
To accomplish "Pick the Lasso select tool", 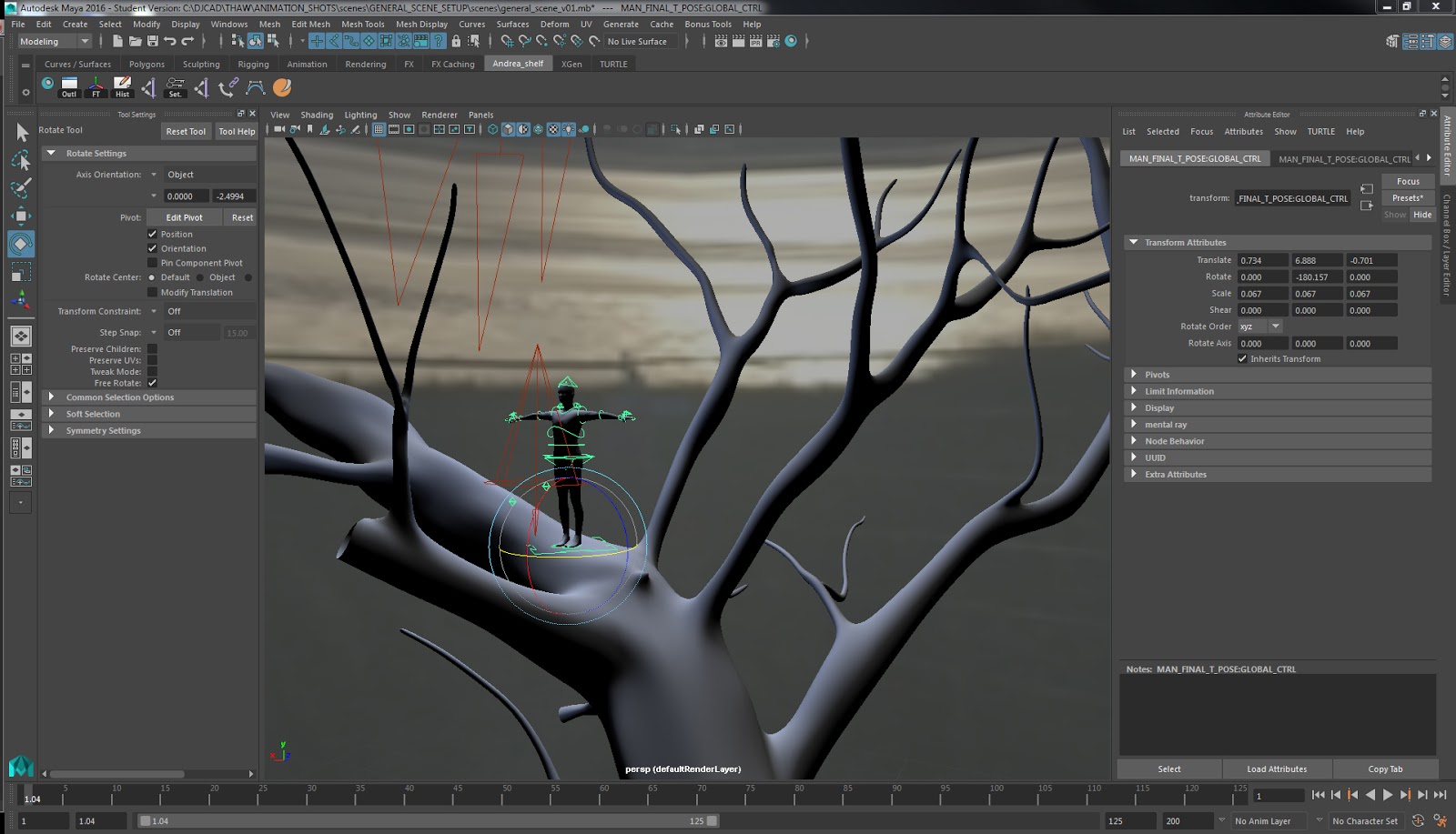I will [x=21, y=161].
